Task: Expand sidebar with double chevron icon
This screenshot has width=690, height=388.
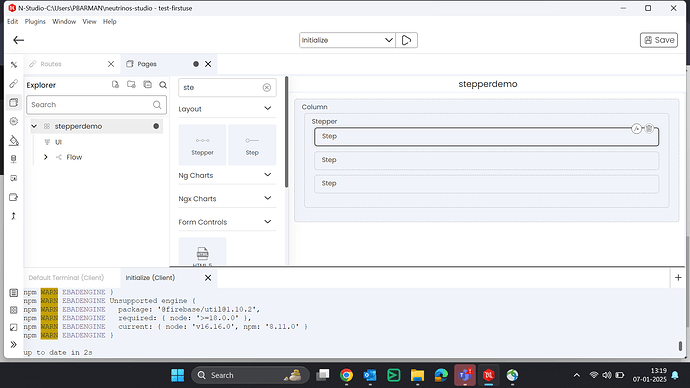Action: [x=14, y=344]
